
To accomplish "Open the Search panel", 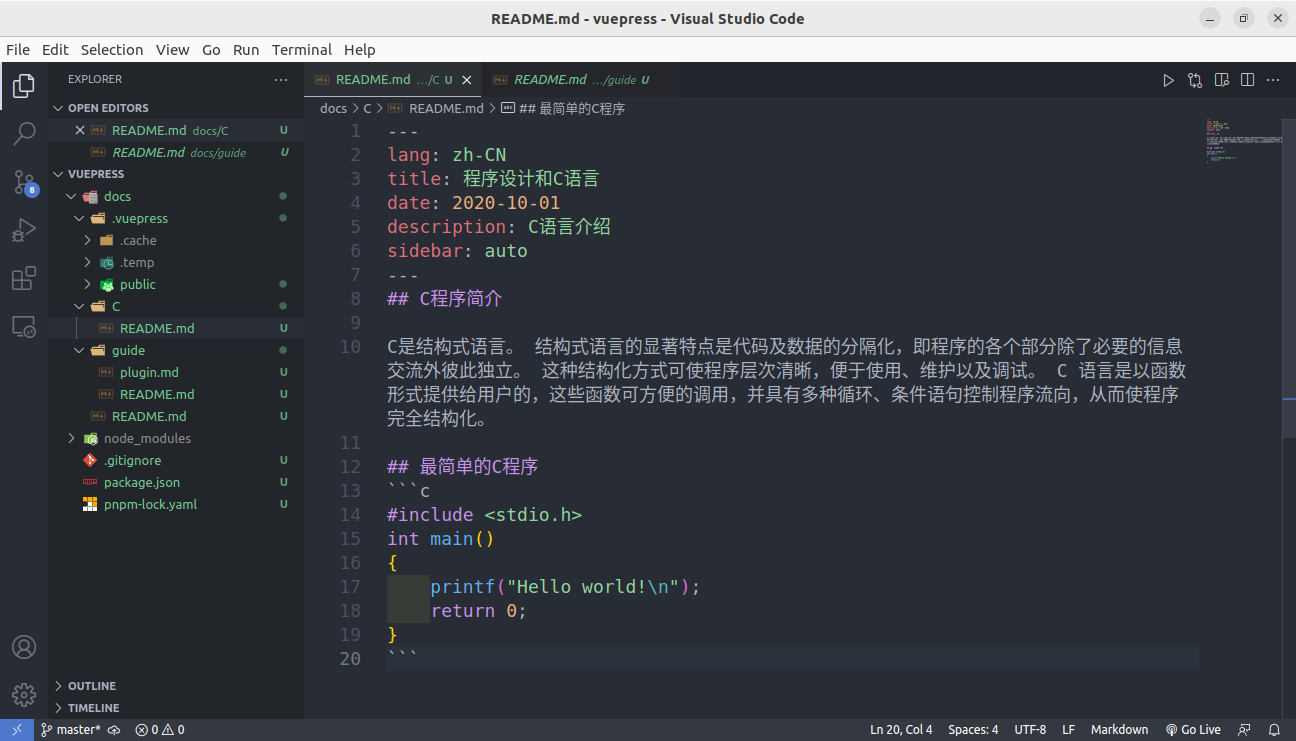I will pos(23,134).
